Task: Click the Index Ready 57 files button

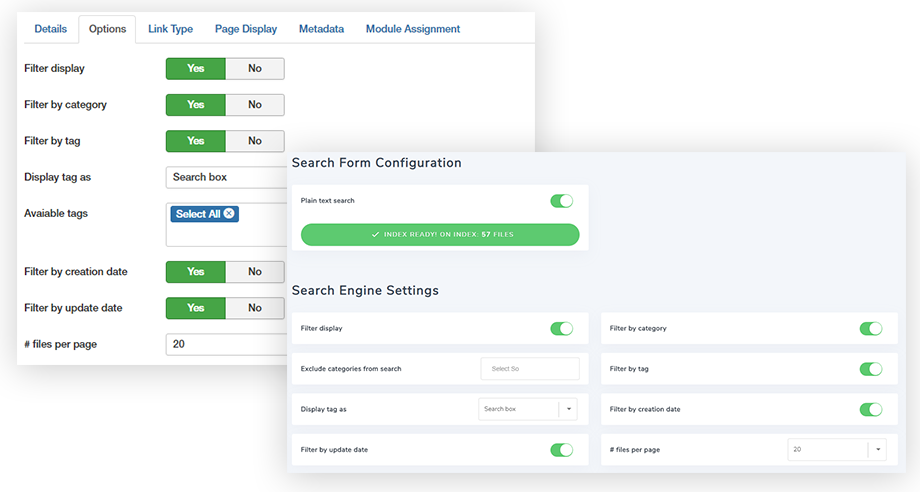Action: coord(440,235)
